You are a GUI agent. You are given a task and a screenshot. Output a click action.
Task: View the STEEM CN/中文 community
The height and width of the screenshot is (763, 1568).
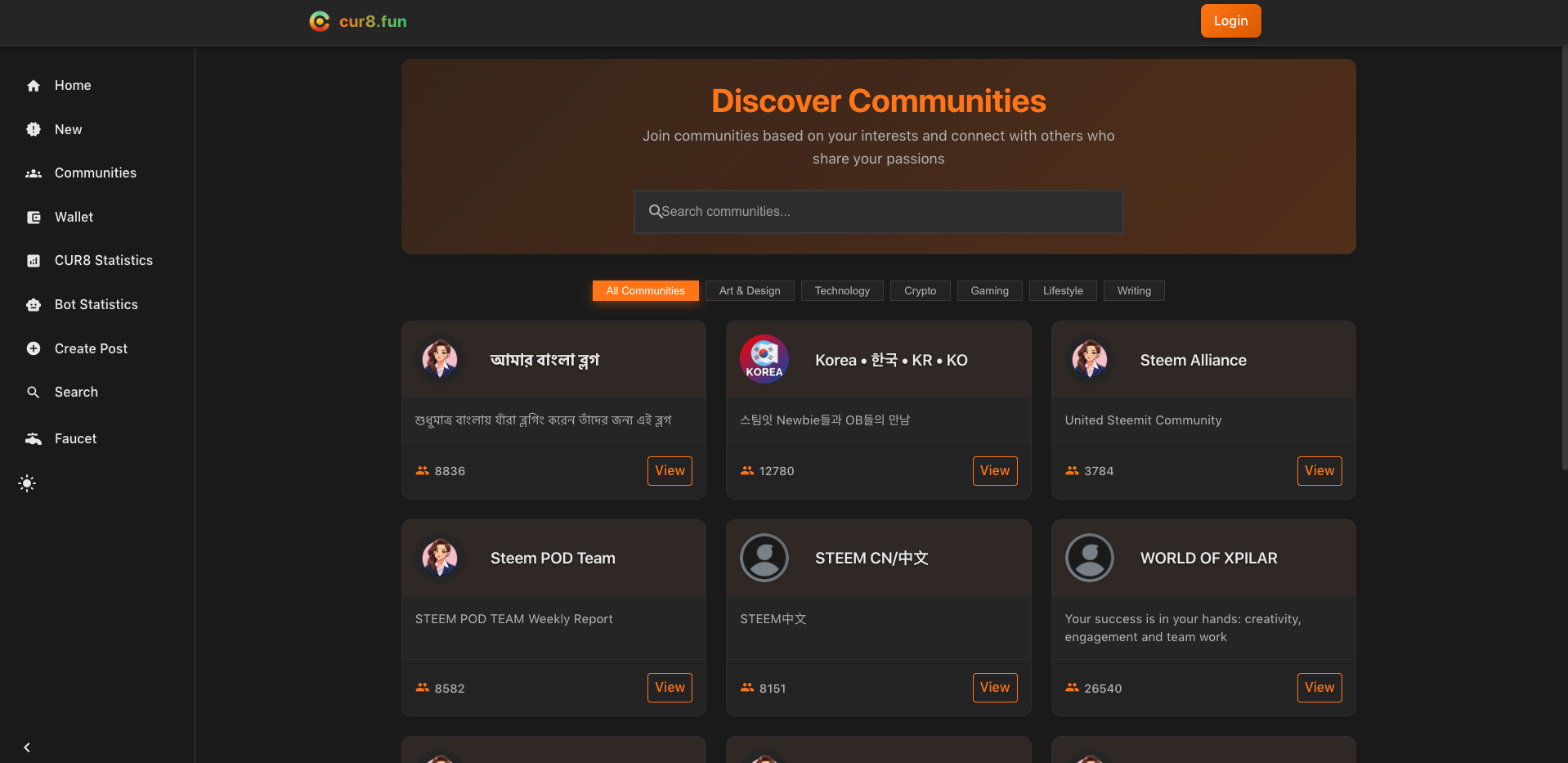click(x=995, y=688)
